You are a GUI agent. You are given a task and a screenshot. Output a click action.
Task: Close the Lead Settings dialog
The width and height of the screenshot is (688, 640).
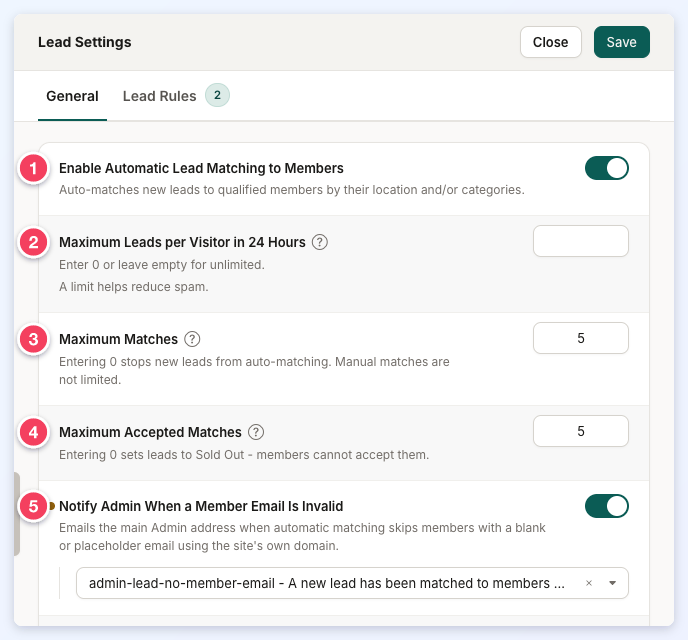click(550, 42)
